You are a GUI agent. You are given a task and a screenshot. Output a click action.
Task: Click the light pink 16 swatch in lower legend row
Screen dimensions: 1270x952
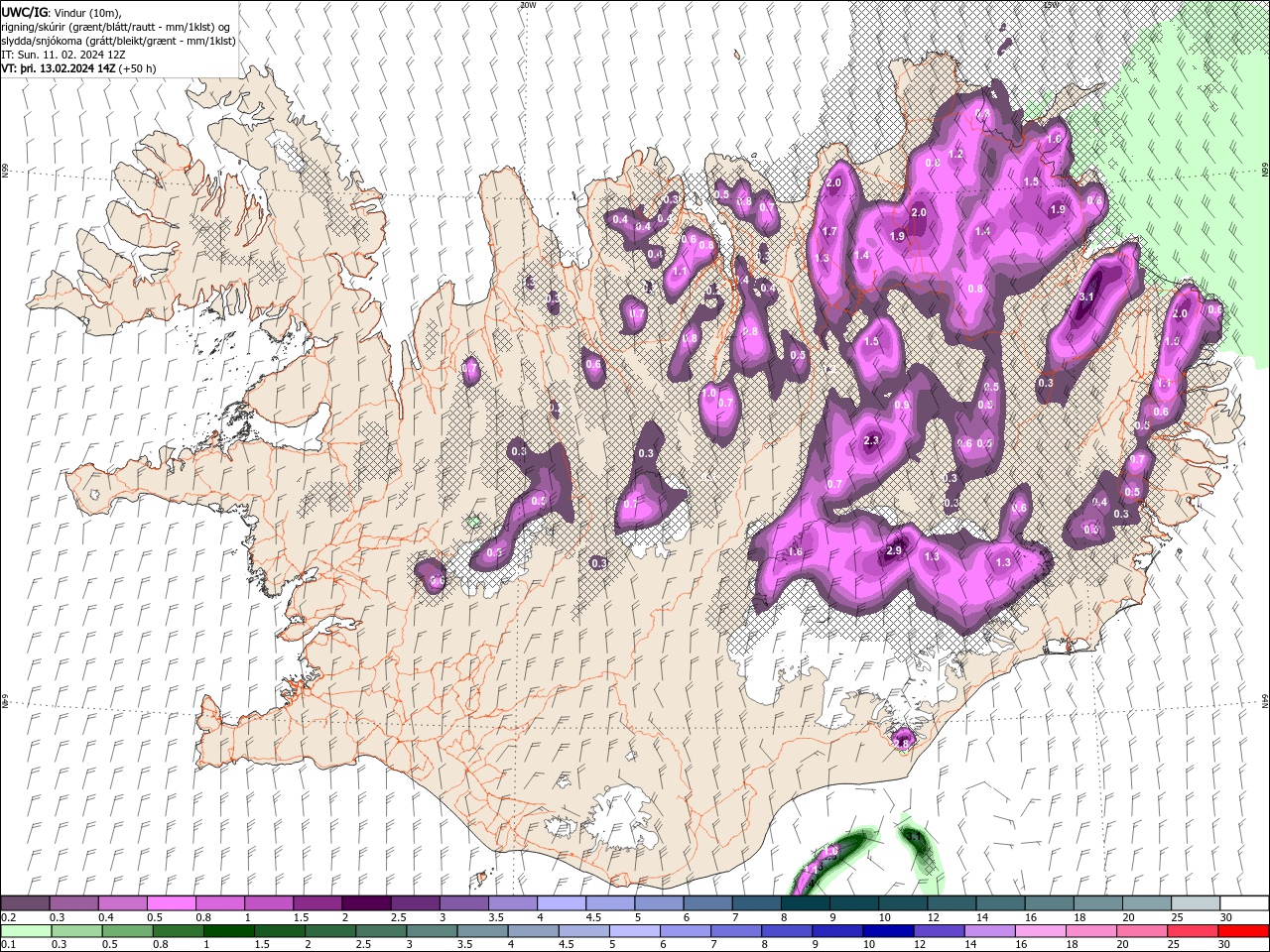(1040, 931)
